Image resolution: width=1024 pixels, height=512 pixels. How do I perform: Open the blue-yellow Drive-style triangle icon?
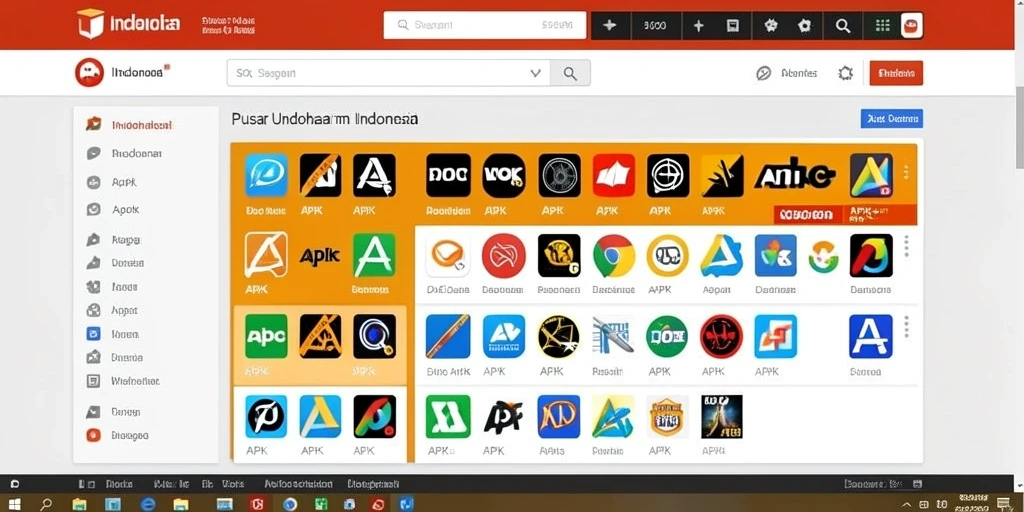[x=721, y=255]
